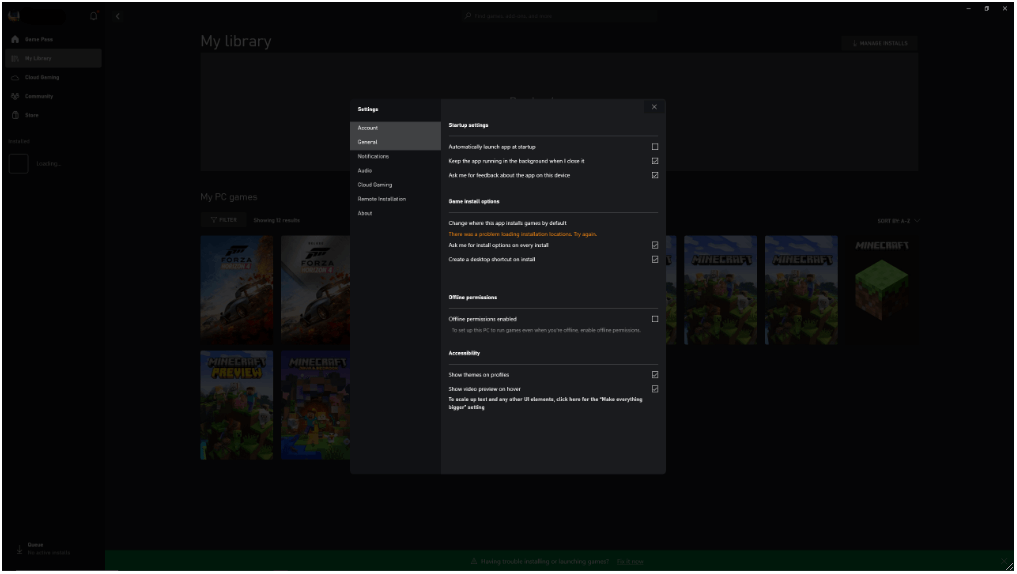This screenshot has height=574, width=1017.
Task: Click the orange Try again link
Action: (585, 234)
